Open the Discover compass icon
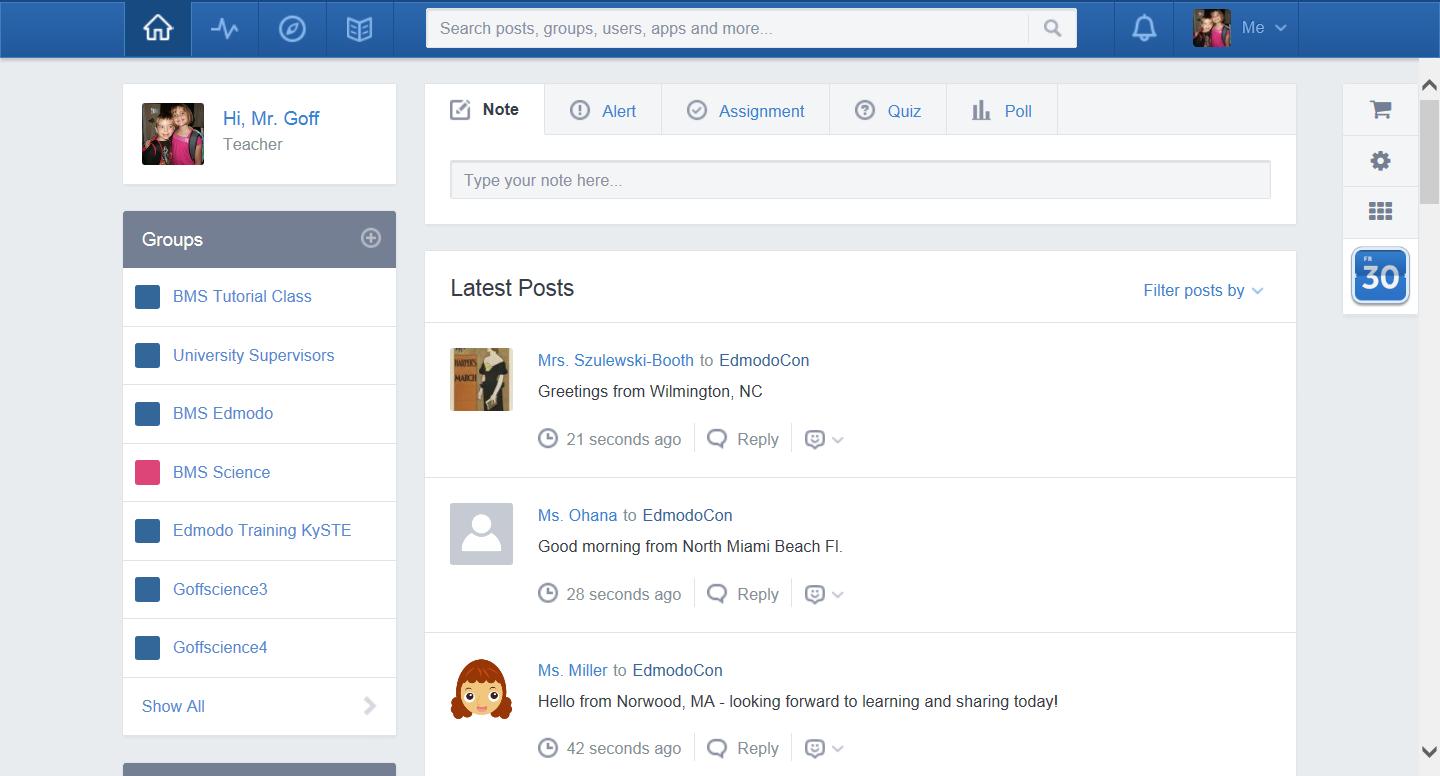The width and height of the screenshot is (1440, 776). pos(291,28)
